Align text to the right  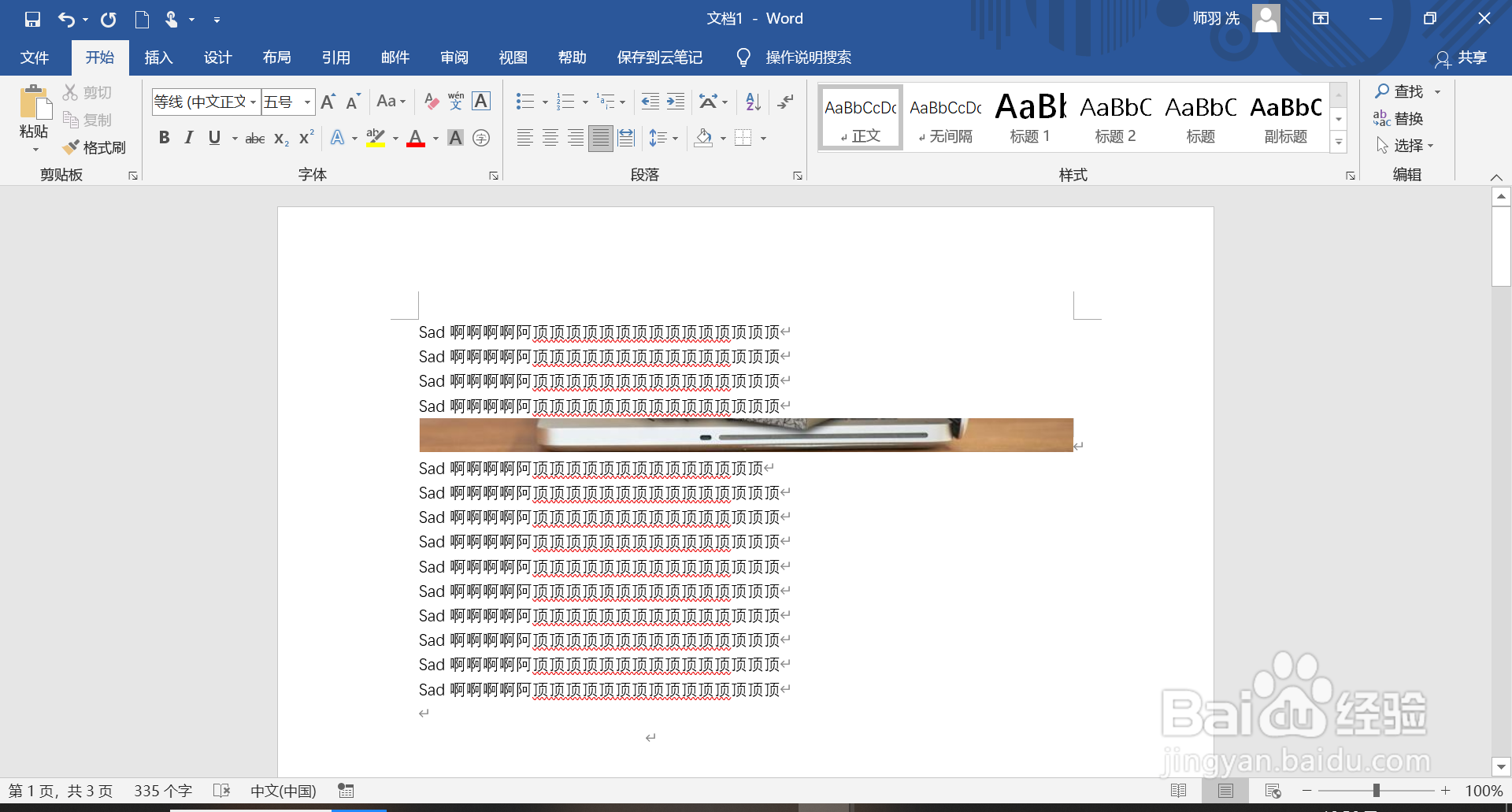pos(576,138)
